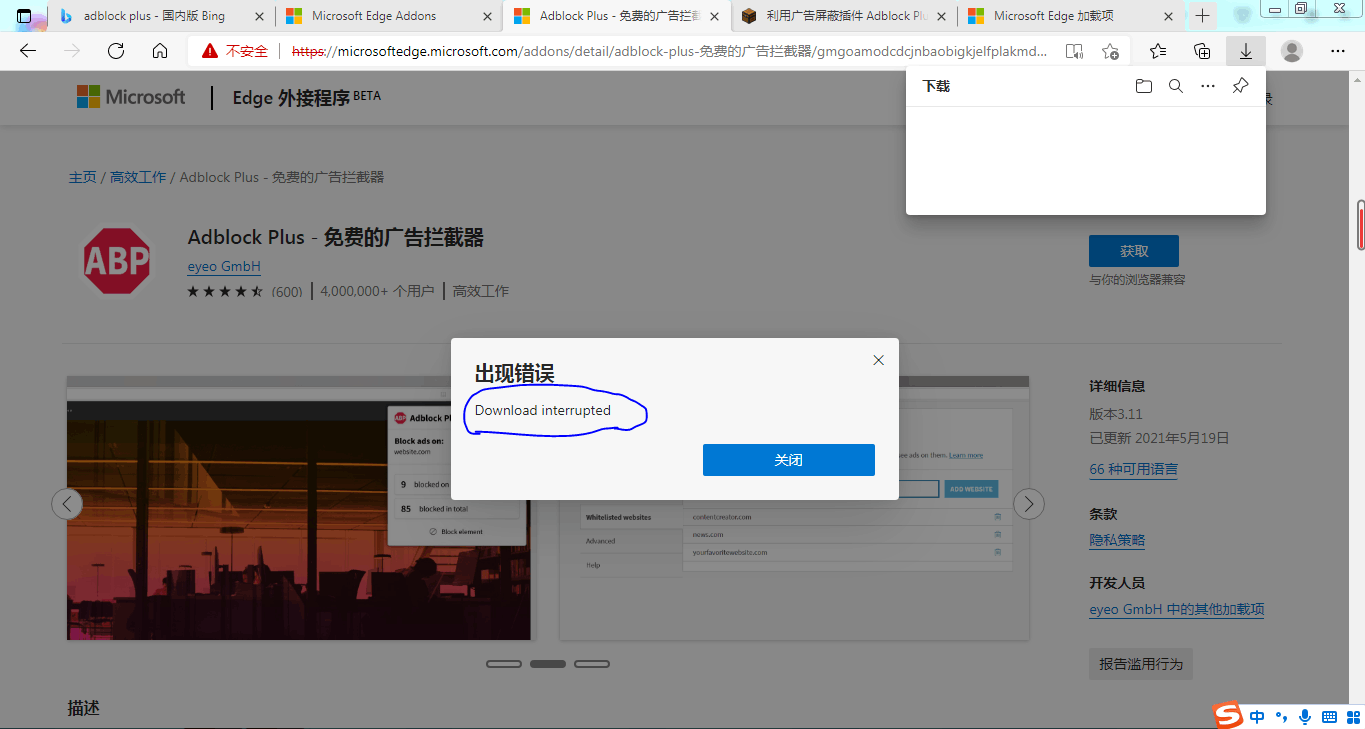Click the 不安全 security warning indicator
Screen dimensions: 1365x729
pos(236,51)
